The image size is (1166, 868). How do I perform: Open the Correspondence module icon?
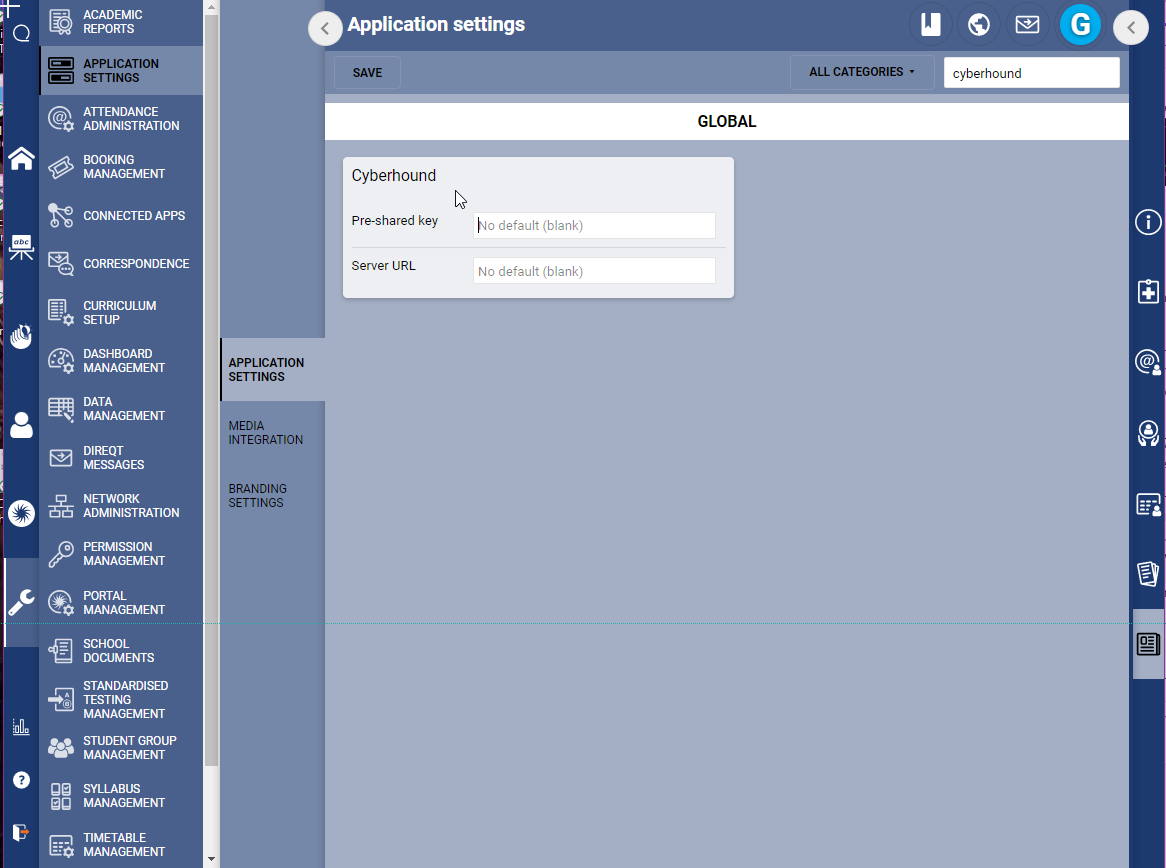60,263
